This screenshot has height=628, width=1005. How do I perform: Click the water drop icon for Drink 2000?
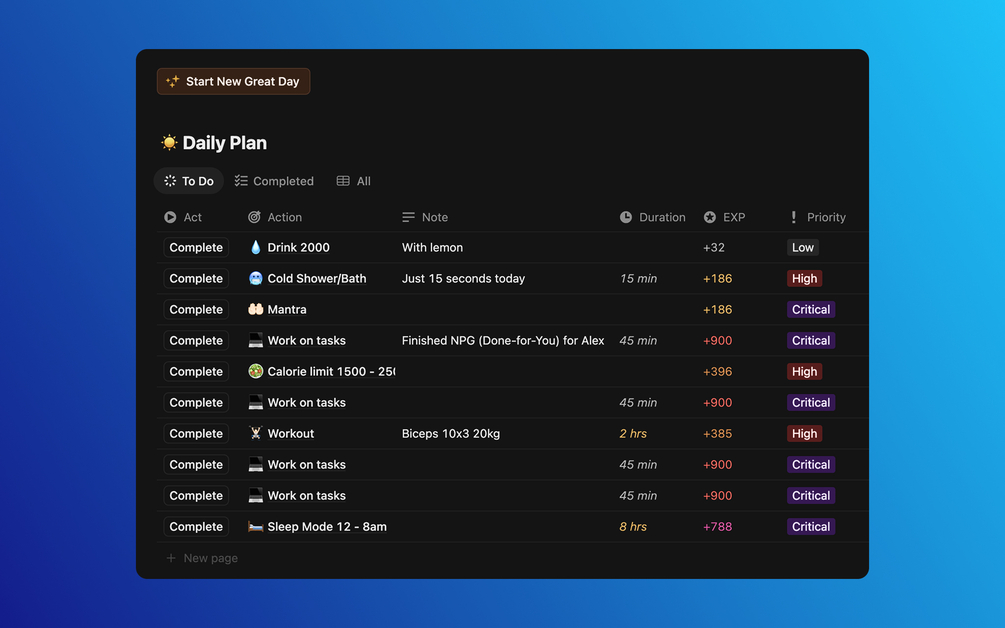(x=256, y=247)
